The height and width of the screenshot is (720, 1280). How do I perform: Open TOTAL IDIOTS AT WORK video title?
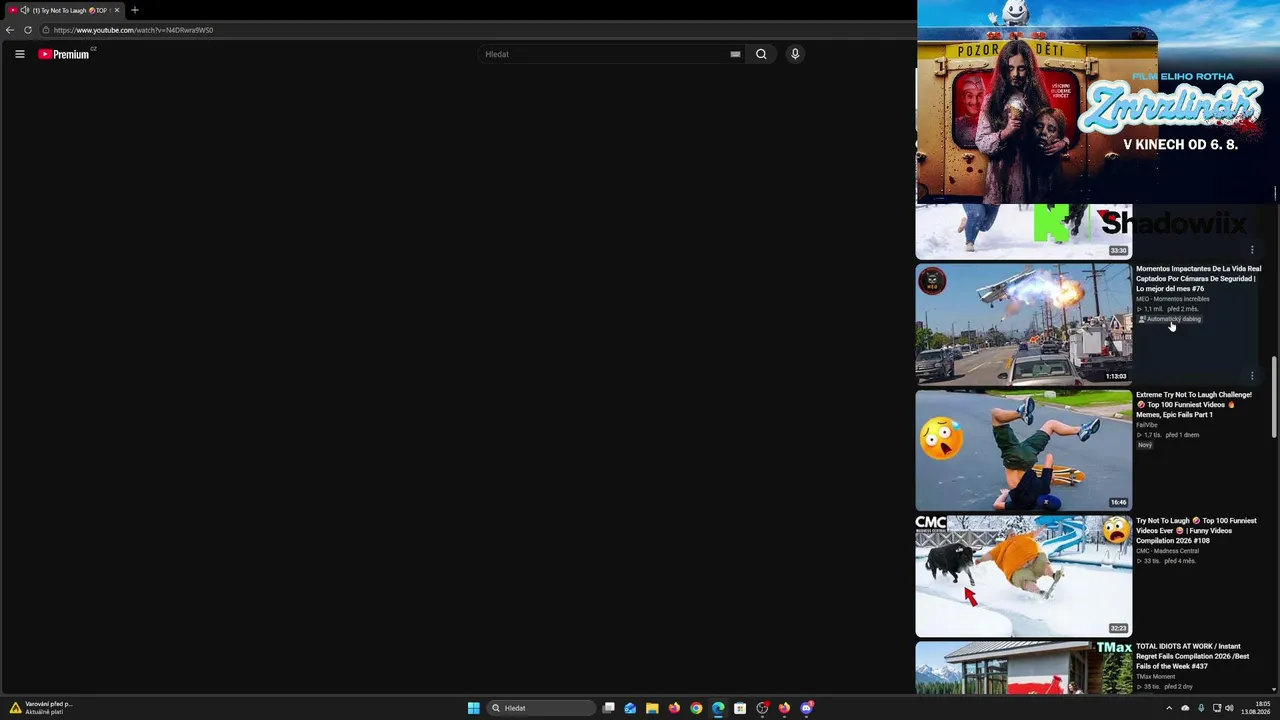tap(1193, 657)
